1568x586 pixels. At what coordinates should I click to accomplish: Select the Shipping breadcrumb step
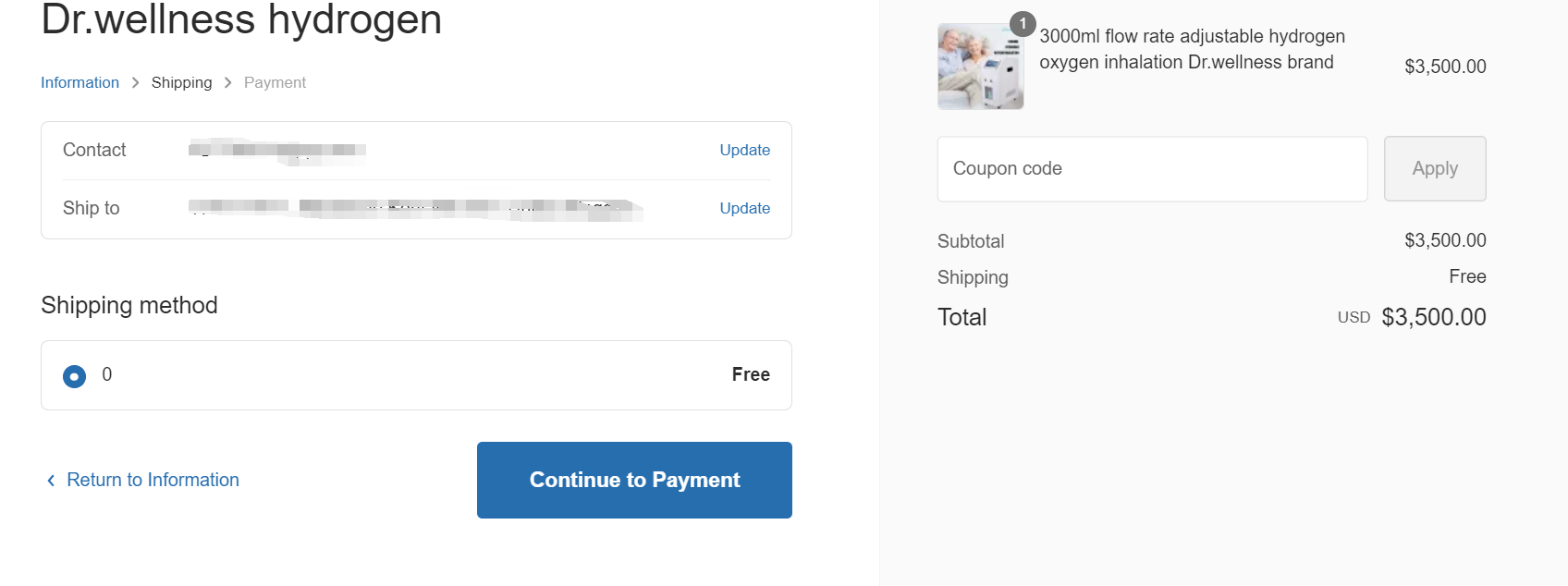click(181, 82)
